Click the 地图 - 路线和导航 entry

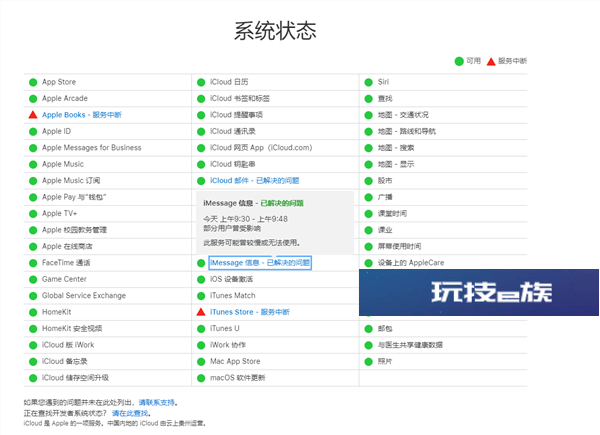click(407, 131)
